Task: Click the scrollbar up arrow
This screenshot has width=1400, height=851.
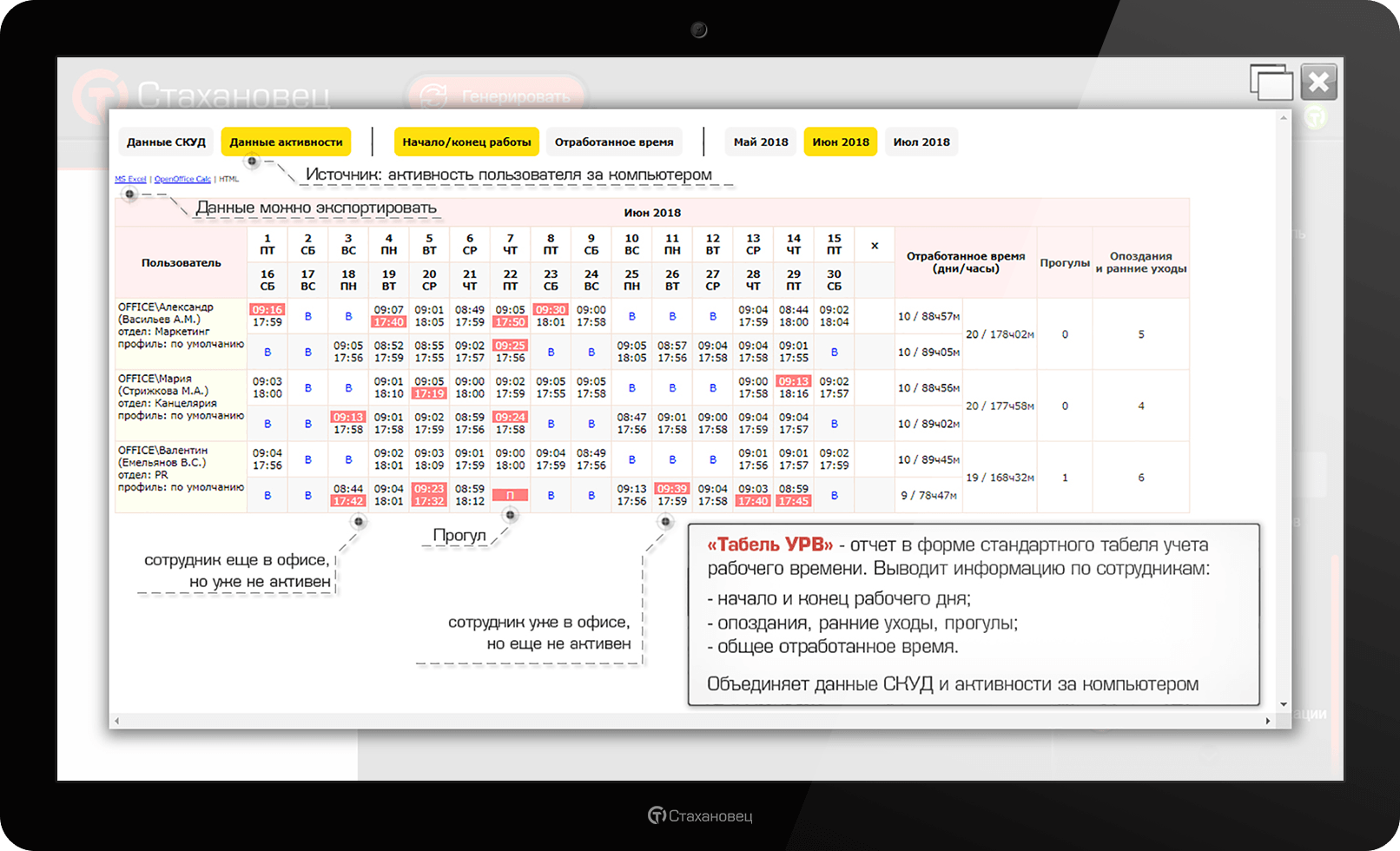Action: [x=1284, y=118]
